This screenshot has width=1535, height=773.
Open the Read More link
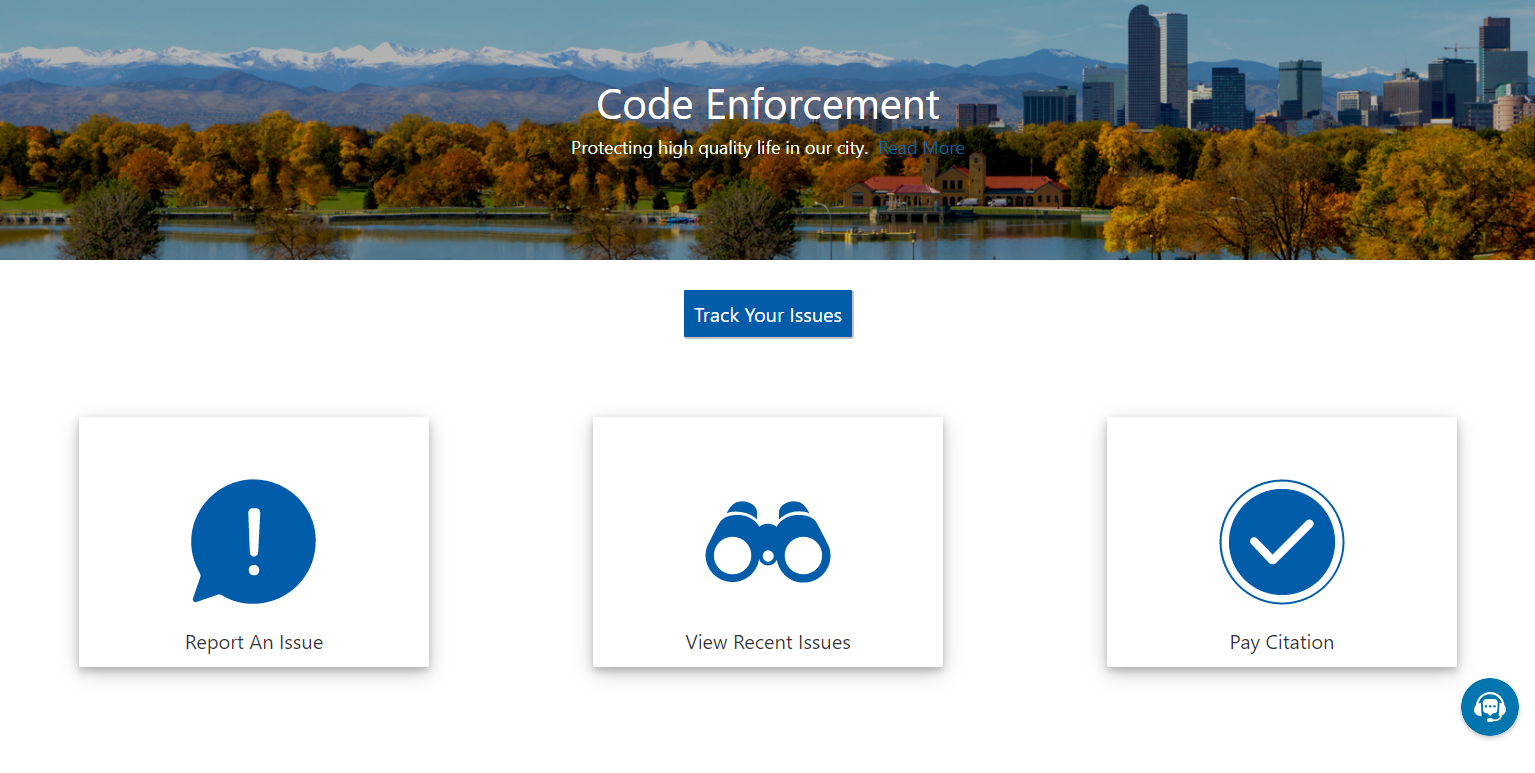pos(921,147)
